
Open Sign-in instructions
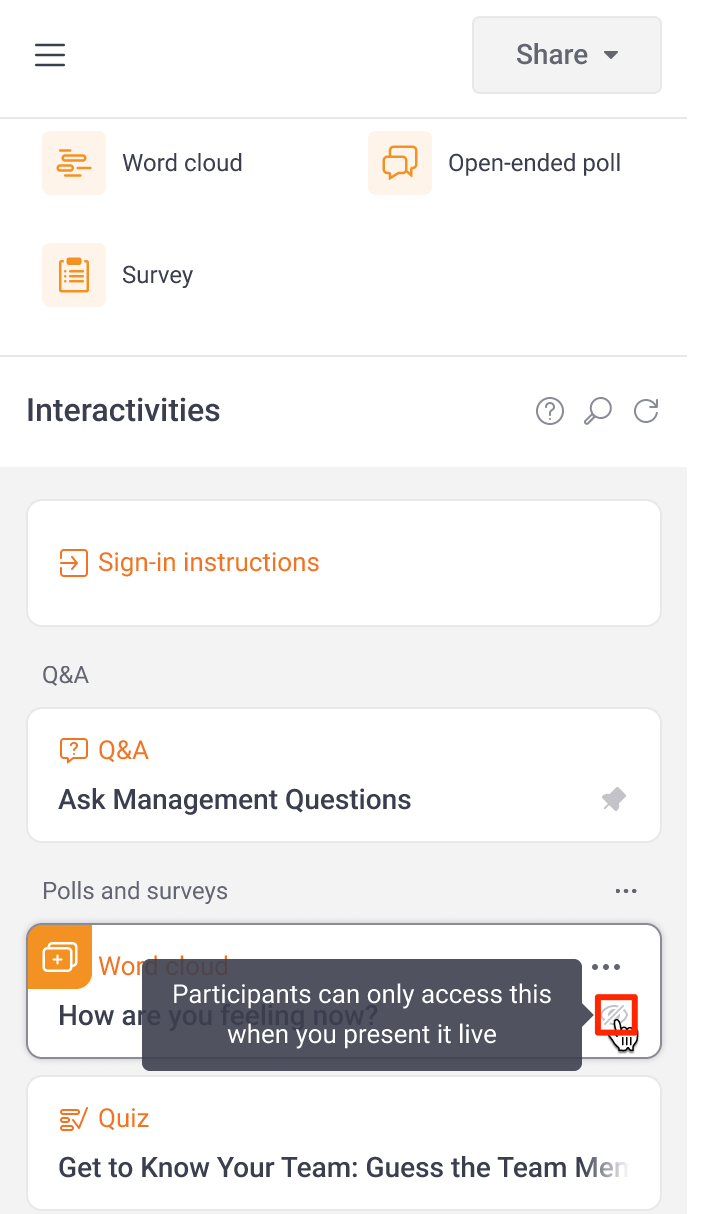tap(208, 563)
